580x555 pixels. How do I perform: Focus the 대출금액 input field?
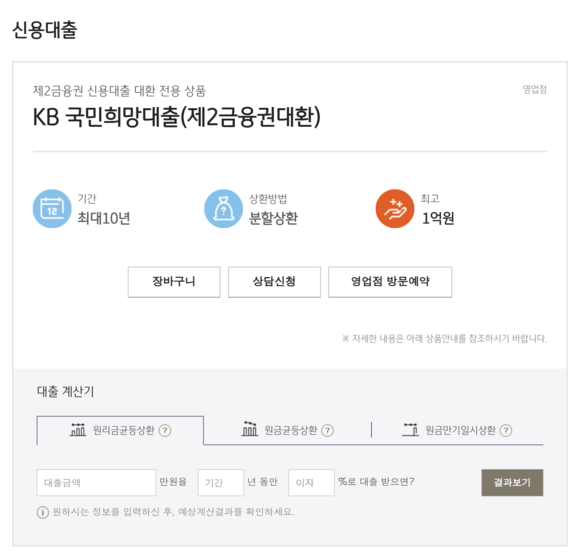tap(97, 482)
